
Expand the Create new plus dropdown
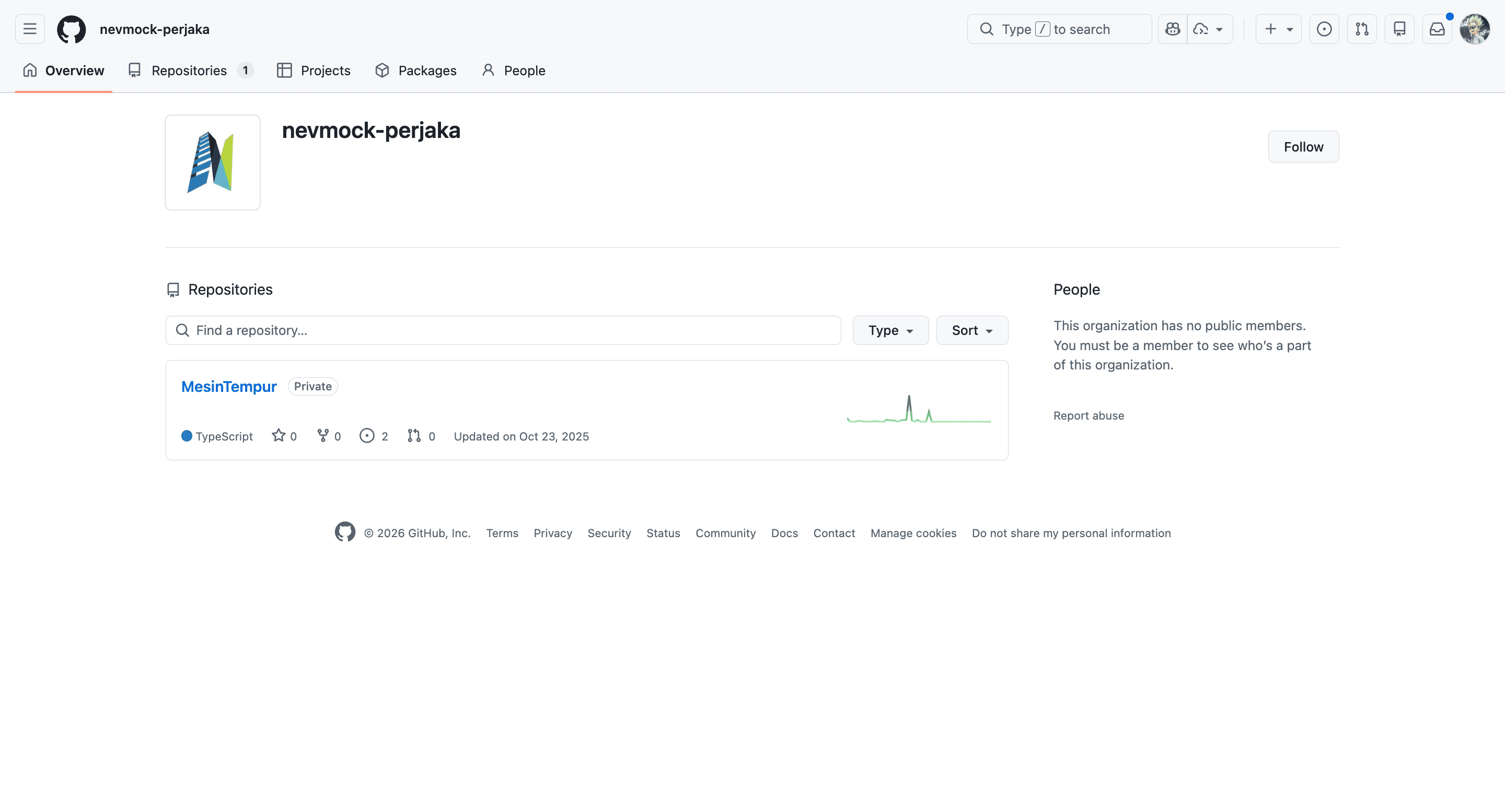click(1278, 29)
